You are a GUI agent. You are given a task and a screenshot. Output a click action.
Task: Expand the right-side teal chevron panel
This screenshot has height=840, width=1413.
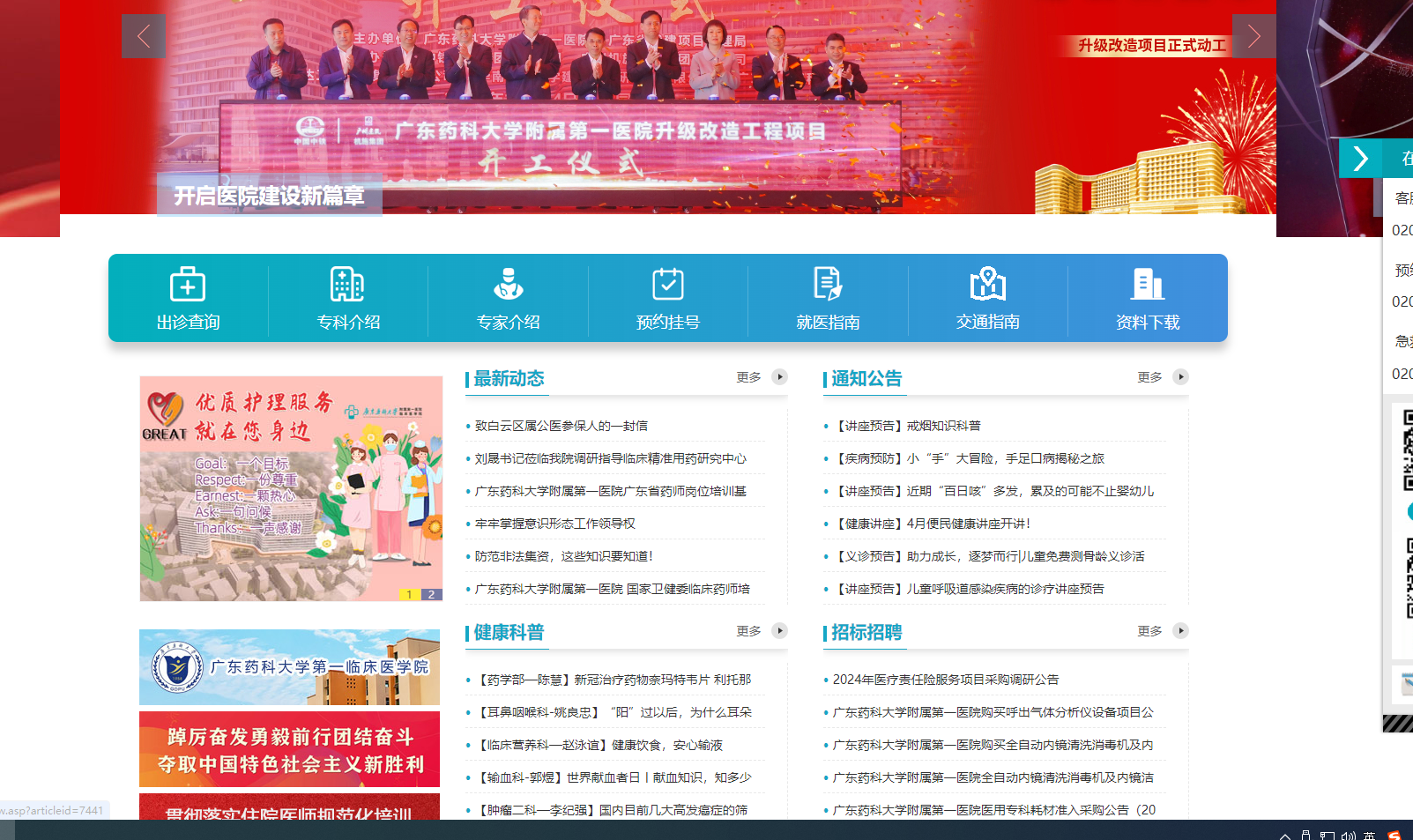pyautogui.click(x=1361, y=159)
